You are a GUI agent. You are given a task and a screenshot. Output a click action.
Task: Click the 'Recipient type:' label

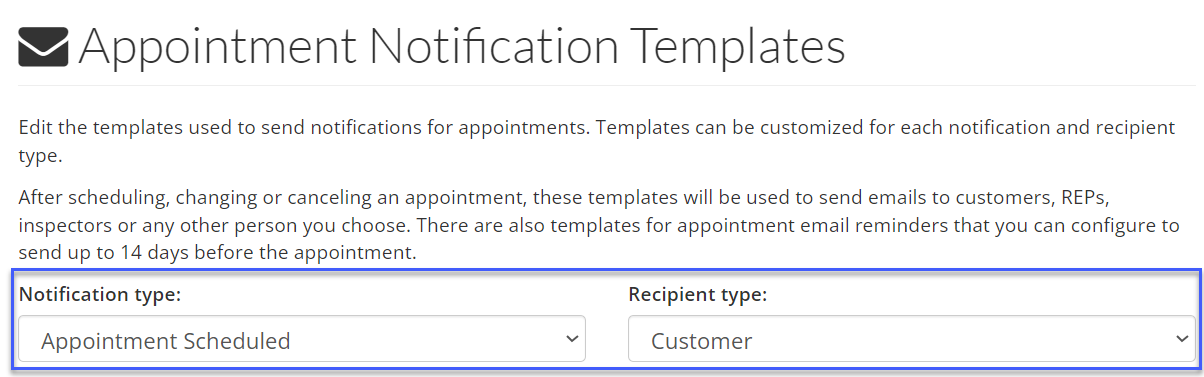coord(697,295)
